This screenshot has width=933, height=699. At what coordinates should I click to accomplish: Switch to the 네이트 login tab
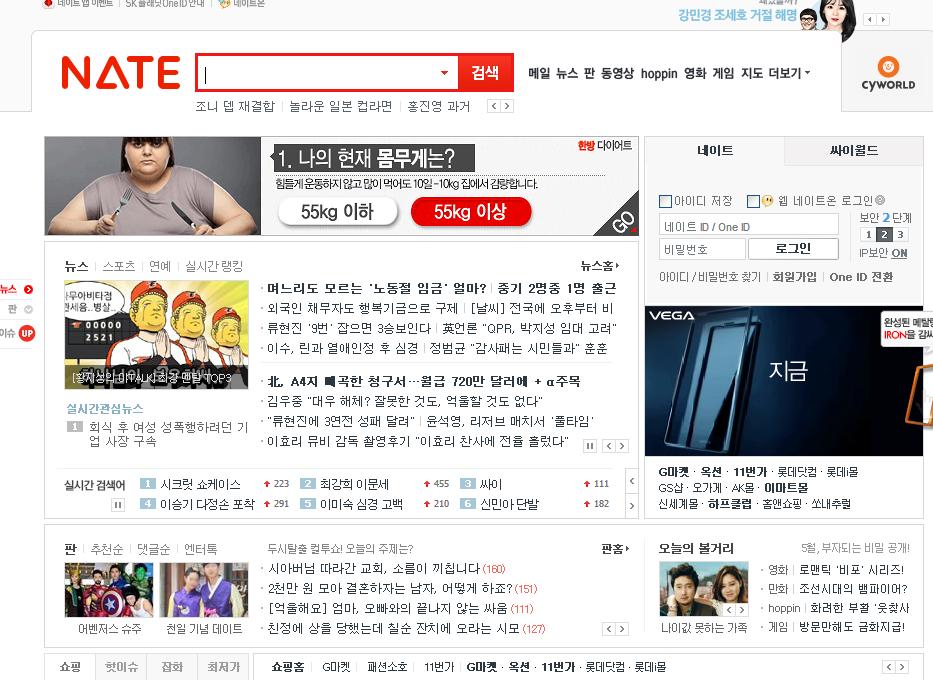click(715, 151)
